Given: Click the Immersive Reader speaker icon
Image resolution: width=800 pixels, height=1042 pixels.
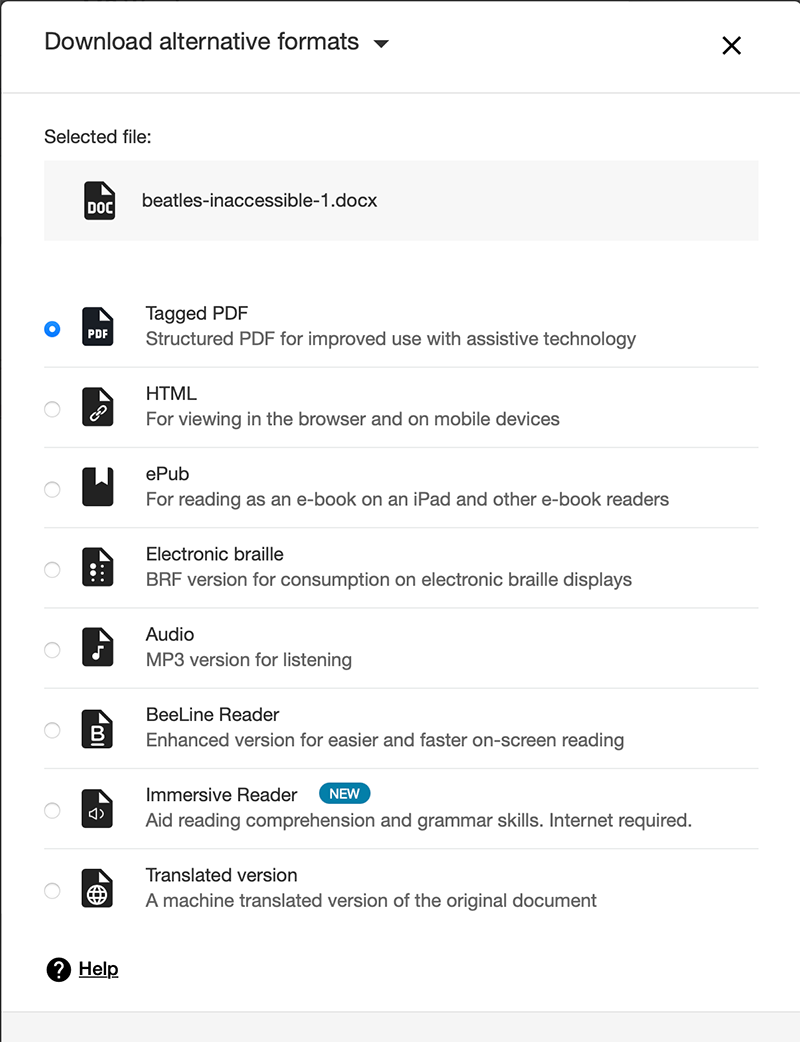Looking at the screenshot, I should coord(98,809).
